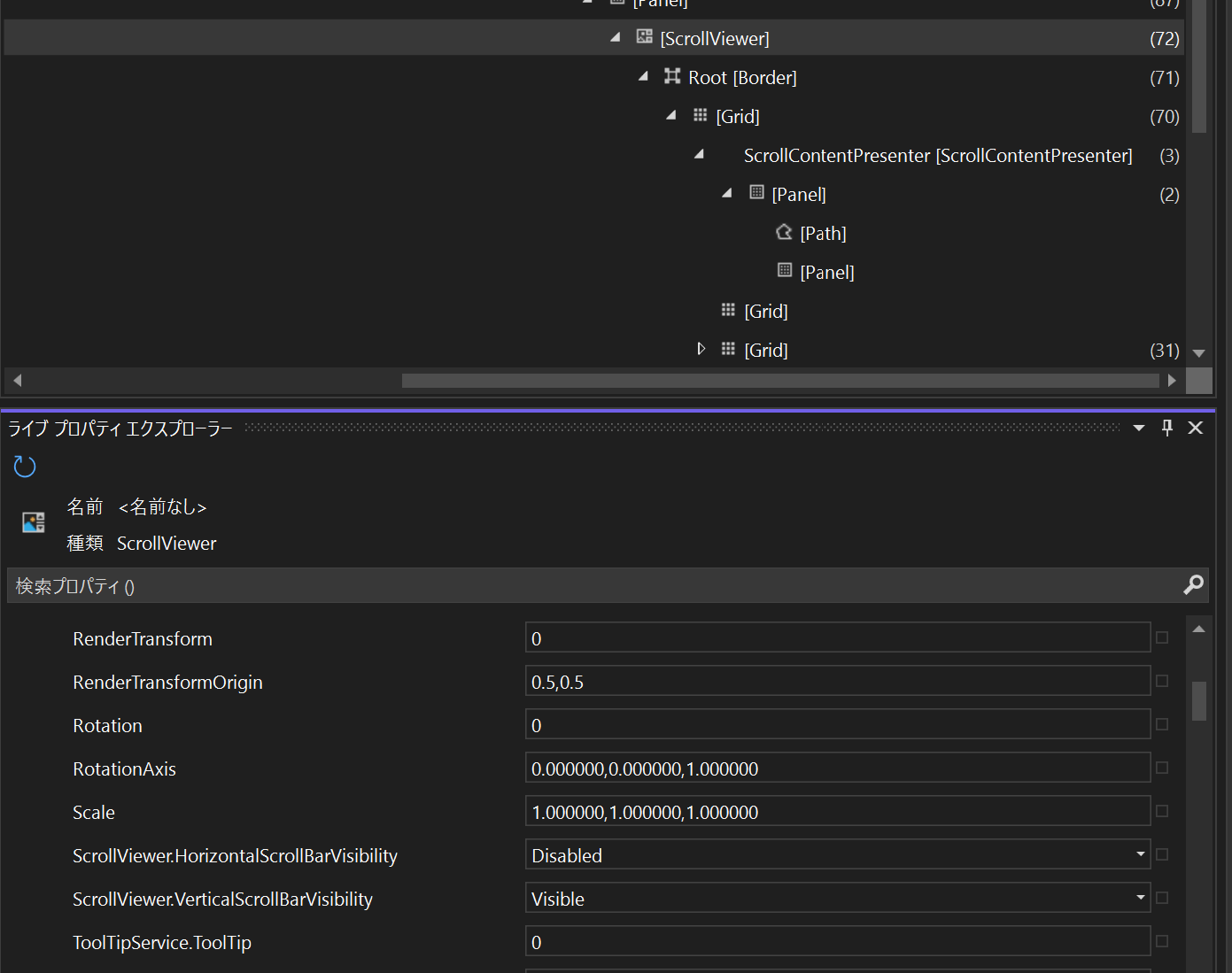The width and height of the screenshot is (1232, 973).
Task: Click the Root [Border] element icon
Action: [x=672, y=76]
